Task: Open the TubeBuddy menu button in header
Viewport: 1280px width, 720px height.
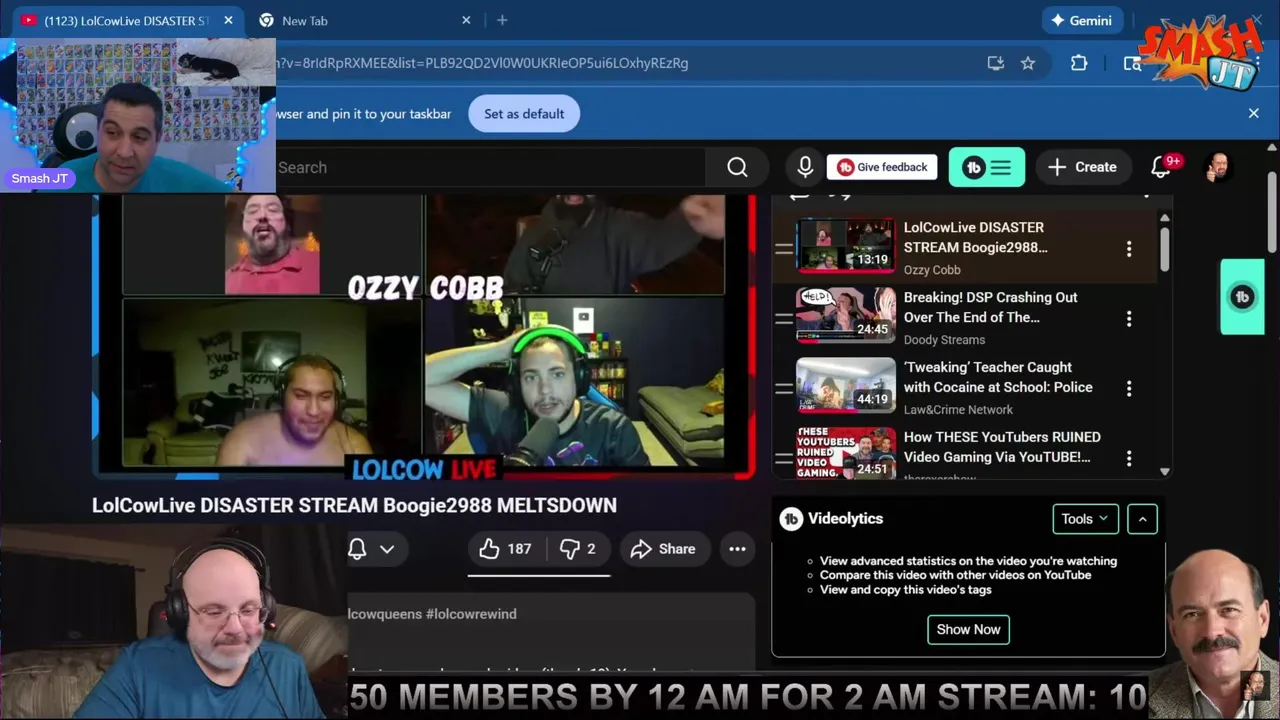Action: 987,167
